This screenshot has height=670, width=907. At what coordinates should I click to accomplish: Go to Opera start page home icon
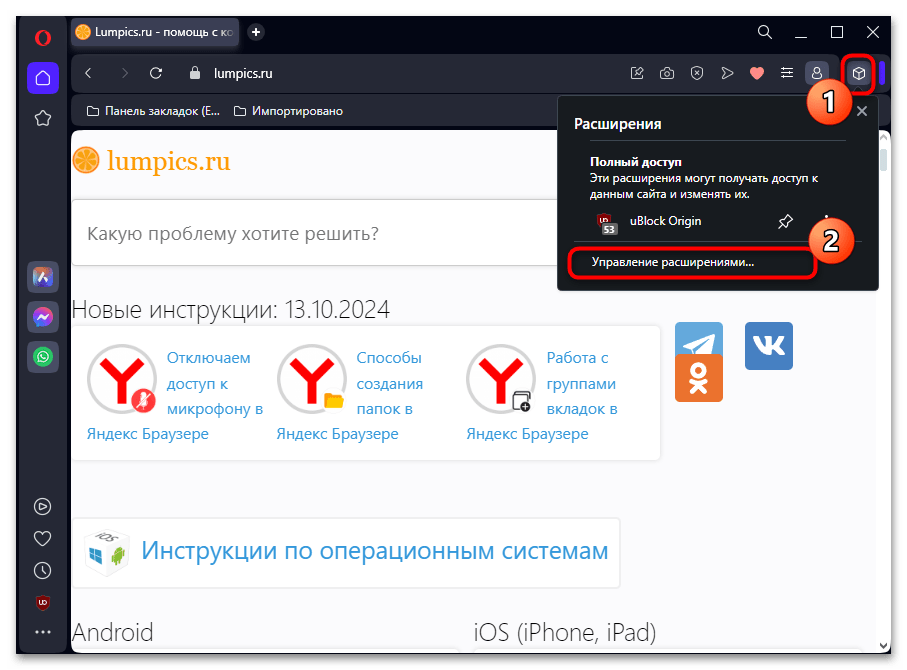tap(43, 78)
